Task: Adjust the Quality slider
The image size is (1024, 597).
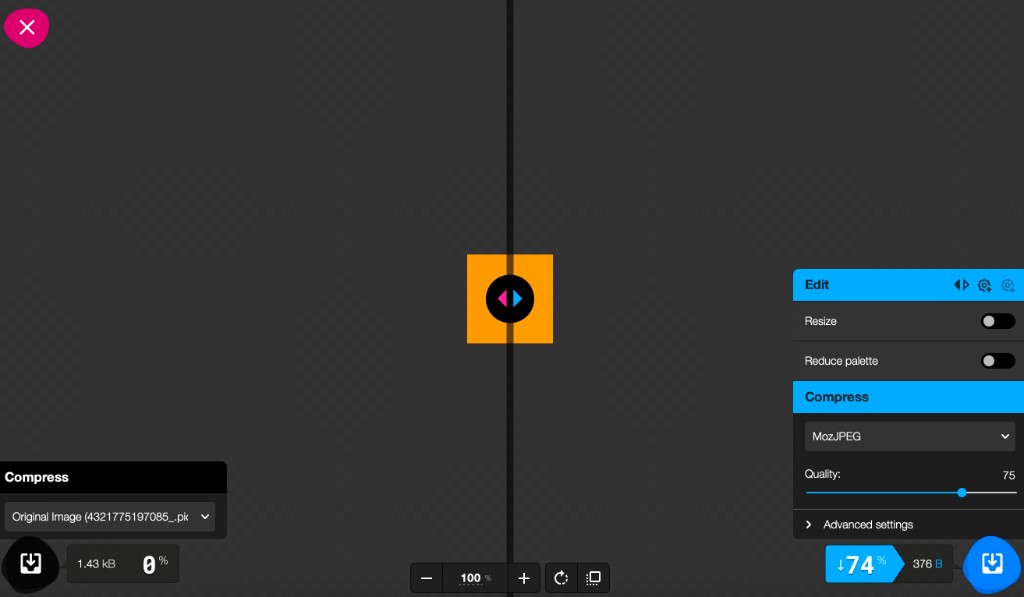Action: tap(962, 492)
